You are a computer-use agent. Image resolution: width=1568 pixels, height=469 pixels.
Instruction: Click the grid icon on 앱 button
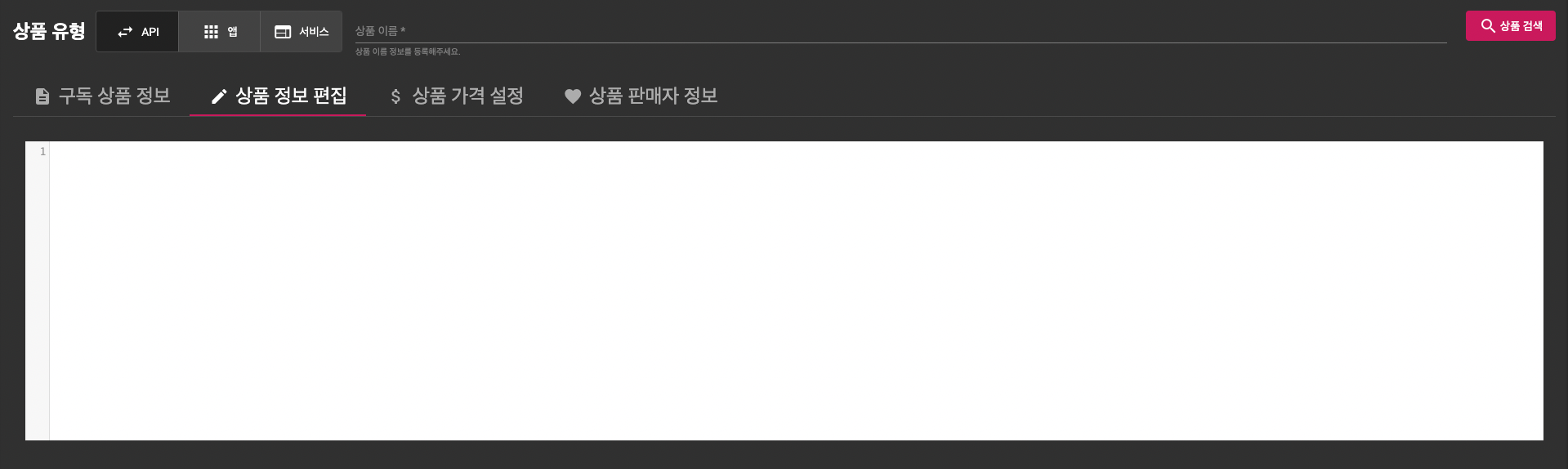pyautogui.click(x=211, y=32)
